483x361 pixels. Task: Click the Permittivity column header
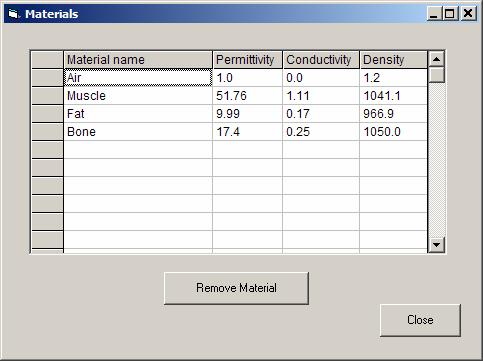click(x=248, y=60)
